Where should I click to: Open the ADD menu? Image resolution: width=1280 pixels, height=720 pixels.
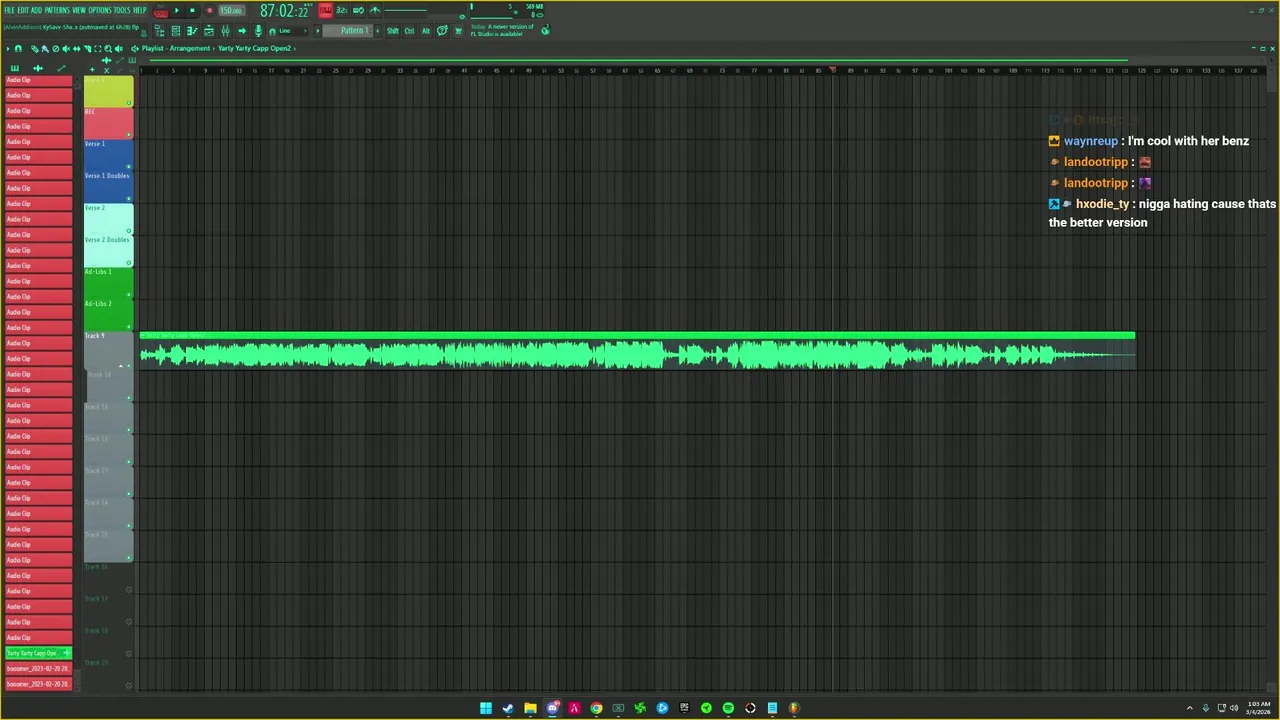(x=36, y=10)
